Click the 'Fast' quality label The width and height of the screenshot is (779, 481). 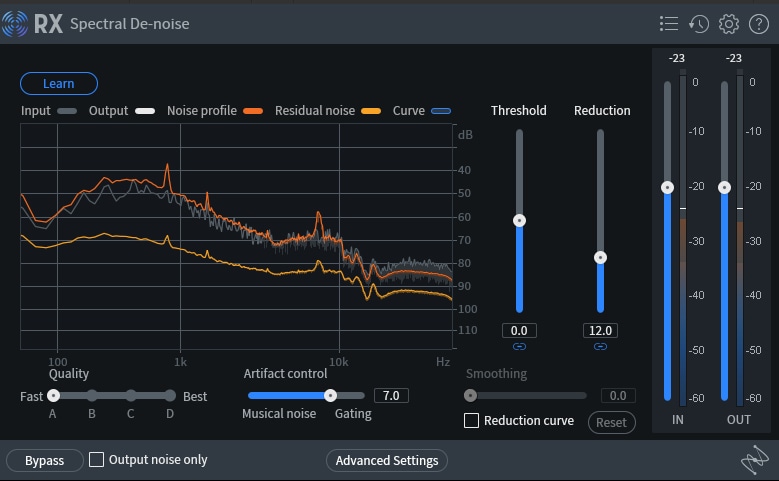pos(31,397)
